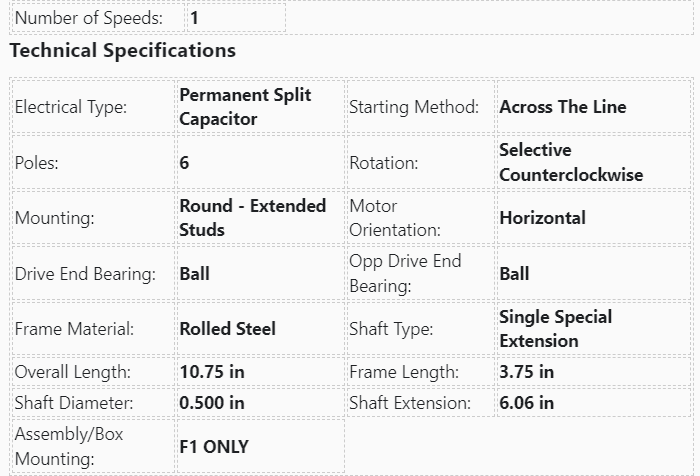Screen dimensions: 700x476
Task: Select the 3.75 in frame length value
Action: tap(527, 372)
